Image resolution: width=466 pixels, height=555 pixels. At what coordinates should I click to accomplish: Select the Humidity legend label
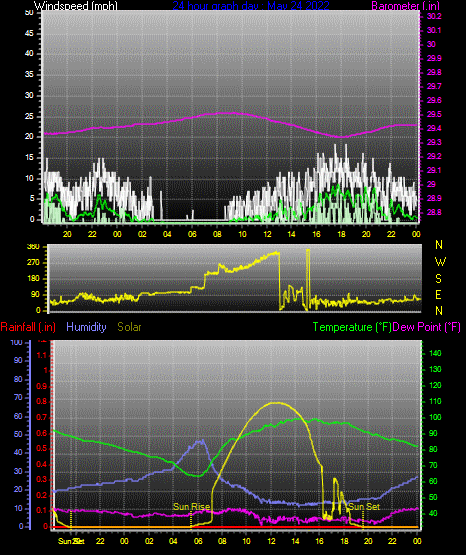click(86, 327)
